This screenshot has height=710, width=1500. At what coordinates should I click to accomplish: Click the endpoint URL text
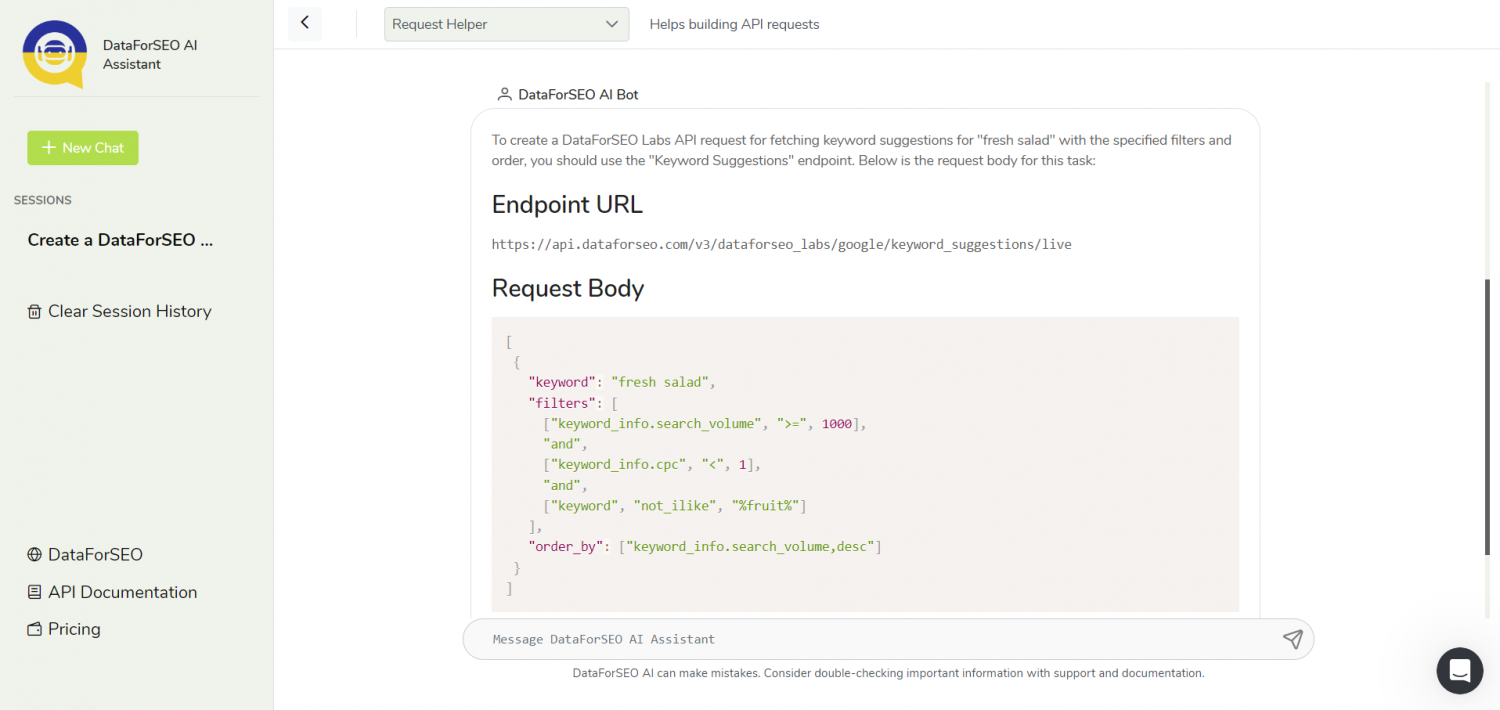click(782, 244)
